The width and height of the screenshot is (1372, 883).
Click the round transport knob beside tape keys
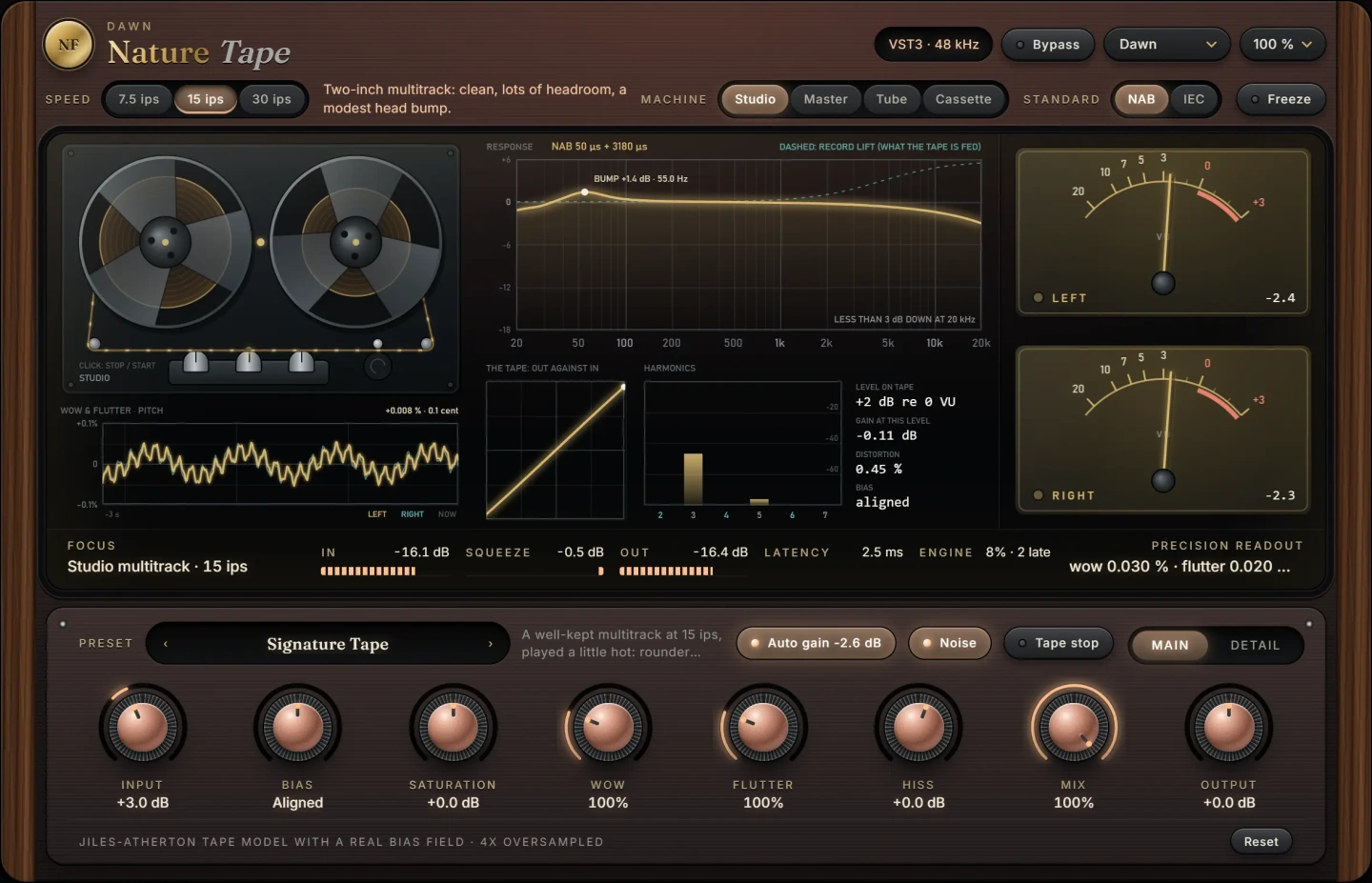(377, 367)
